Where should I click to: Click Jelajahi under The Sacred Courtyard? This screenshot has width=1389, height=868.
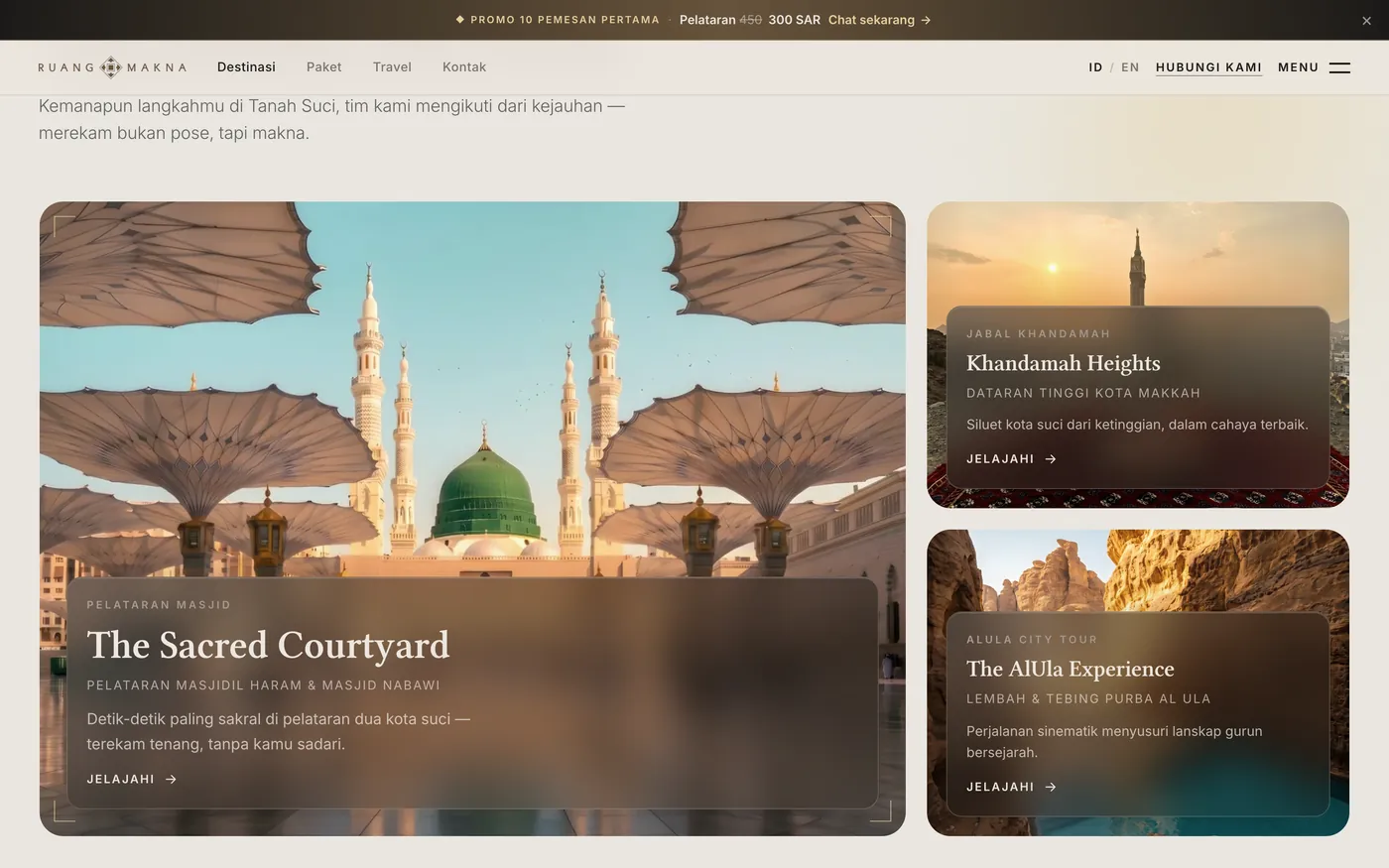132,780
